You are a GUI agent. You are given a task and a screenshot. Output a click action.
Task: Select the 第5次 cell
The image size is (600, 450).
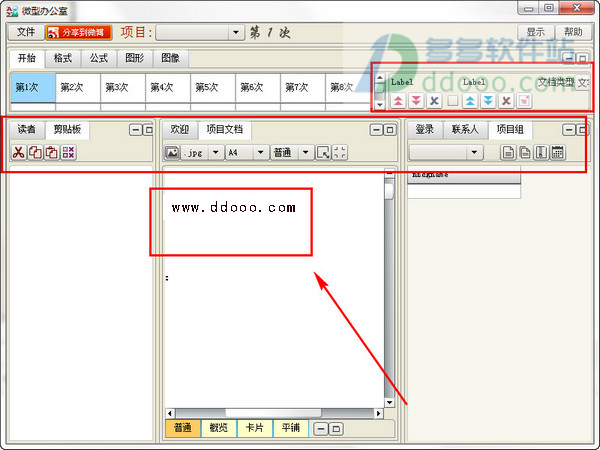tap(213, 88)
